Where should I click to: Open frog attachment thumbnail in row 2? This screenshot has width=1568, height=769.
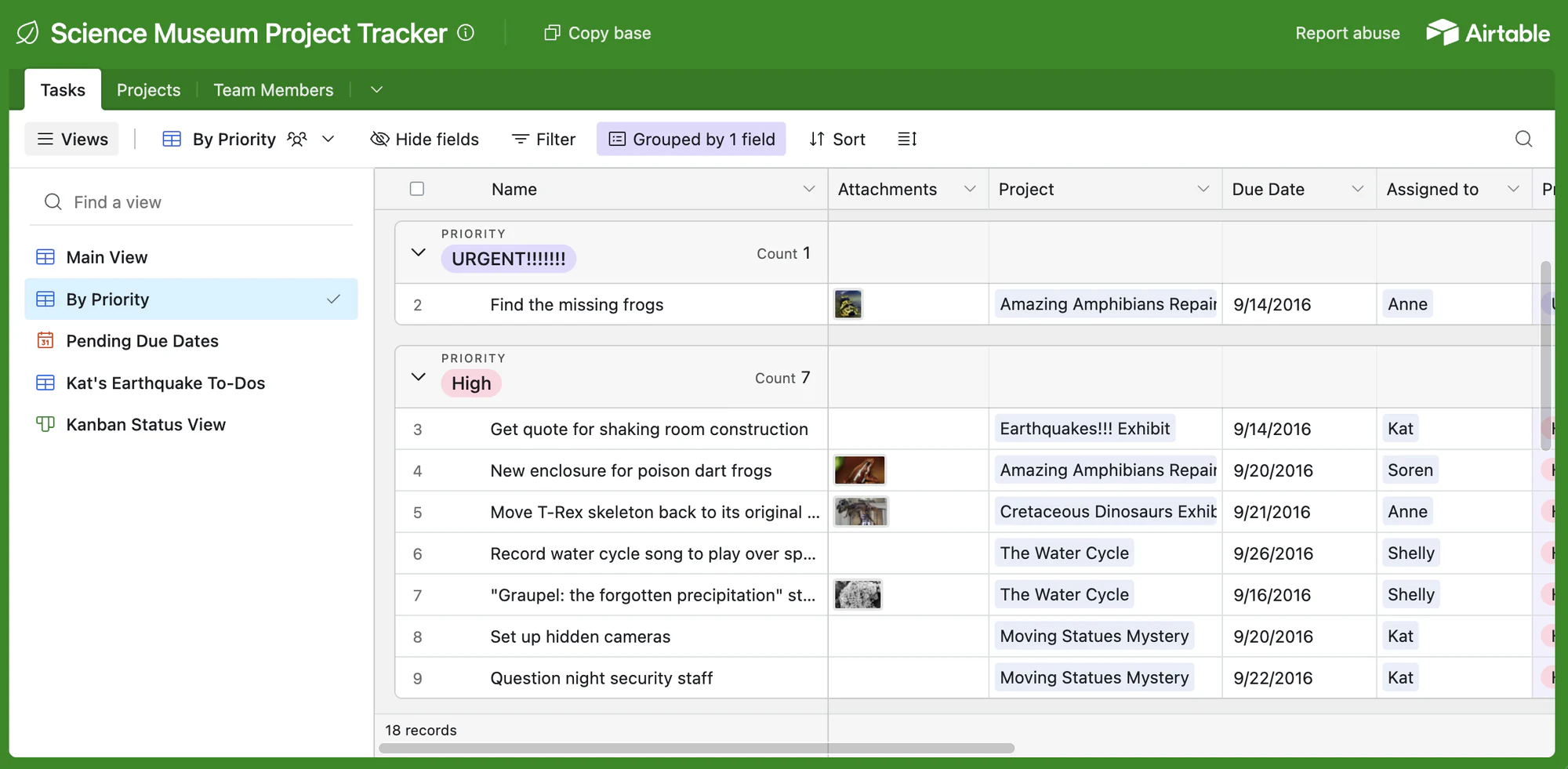(848, 304)
